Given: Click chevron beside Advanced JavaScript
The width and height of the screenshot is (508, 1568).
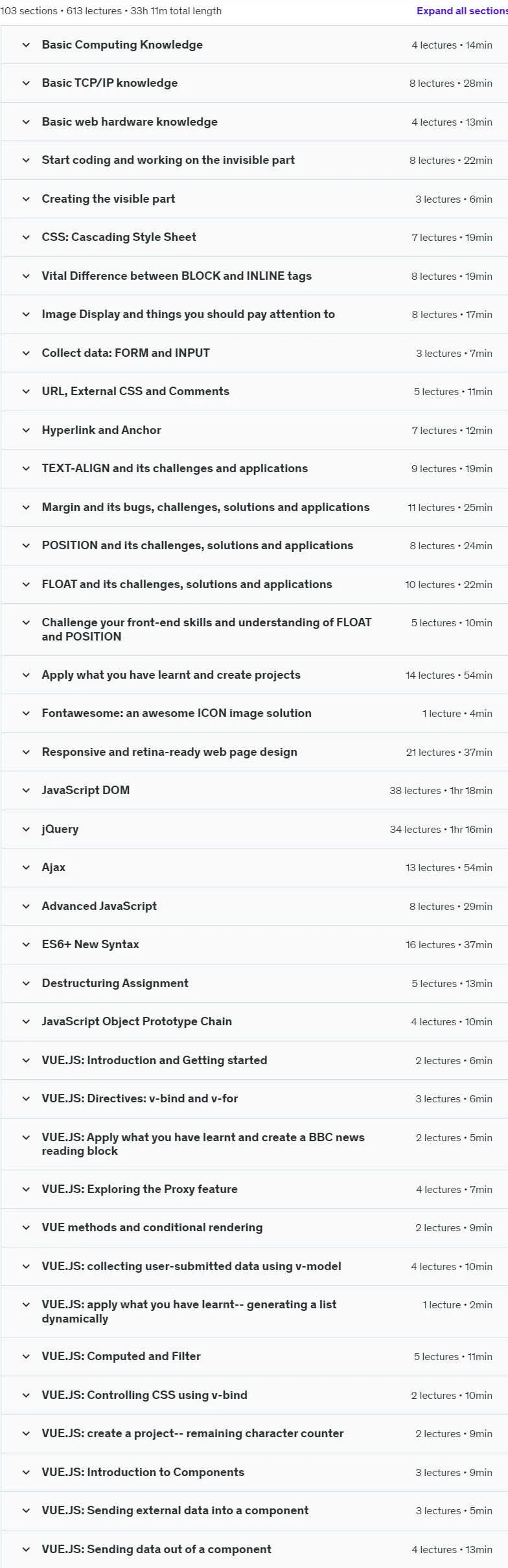Looking at the screenshot, I should tap(26, 906).
